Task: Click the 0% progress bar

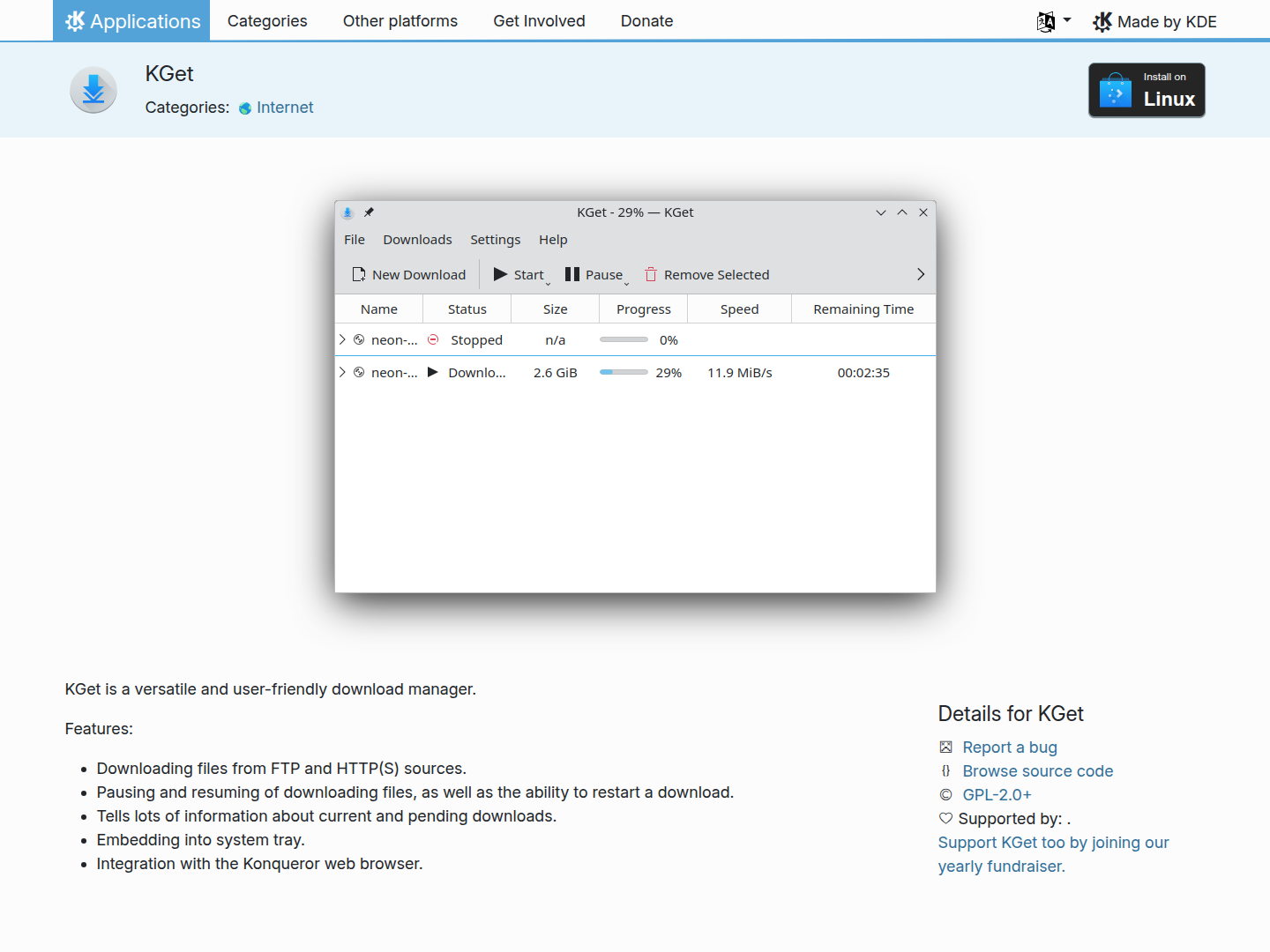Action: [624, 339]
